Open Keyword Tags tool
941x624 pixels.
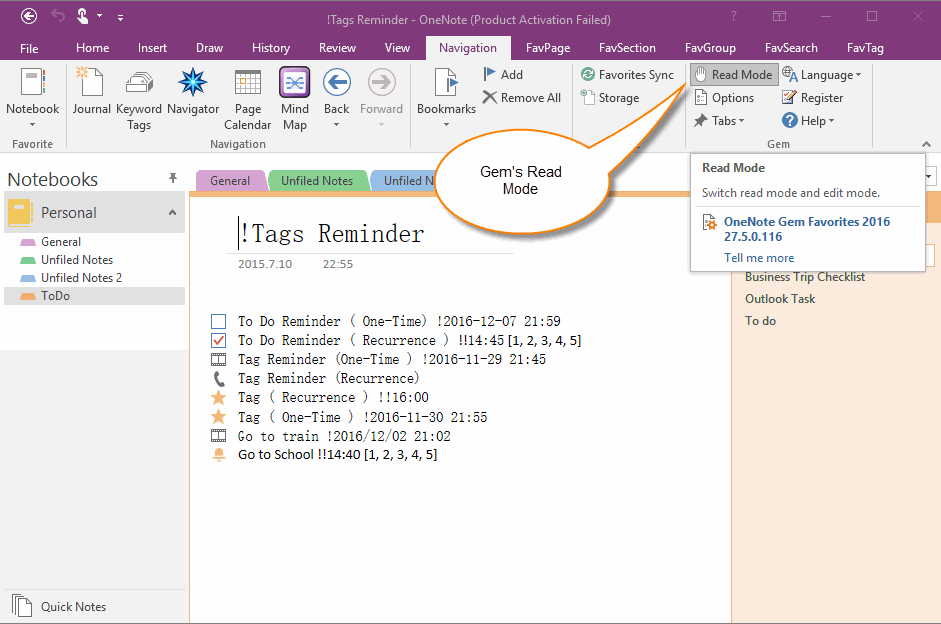click(139, 99)
